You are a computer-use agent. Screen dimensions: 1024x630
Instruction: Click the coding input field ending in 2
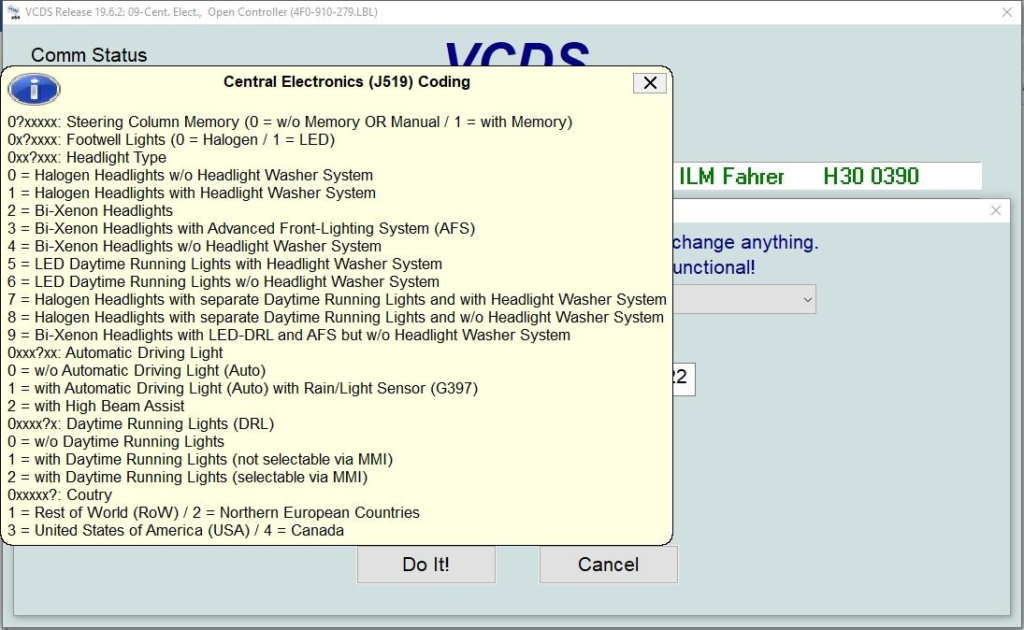[x=684, y=379]
